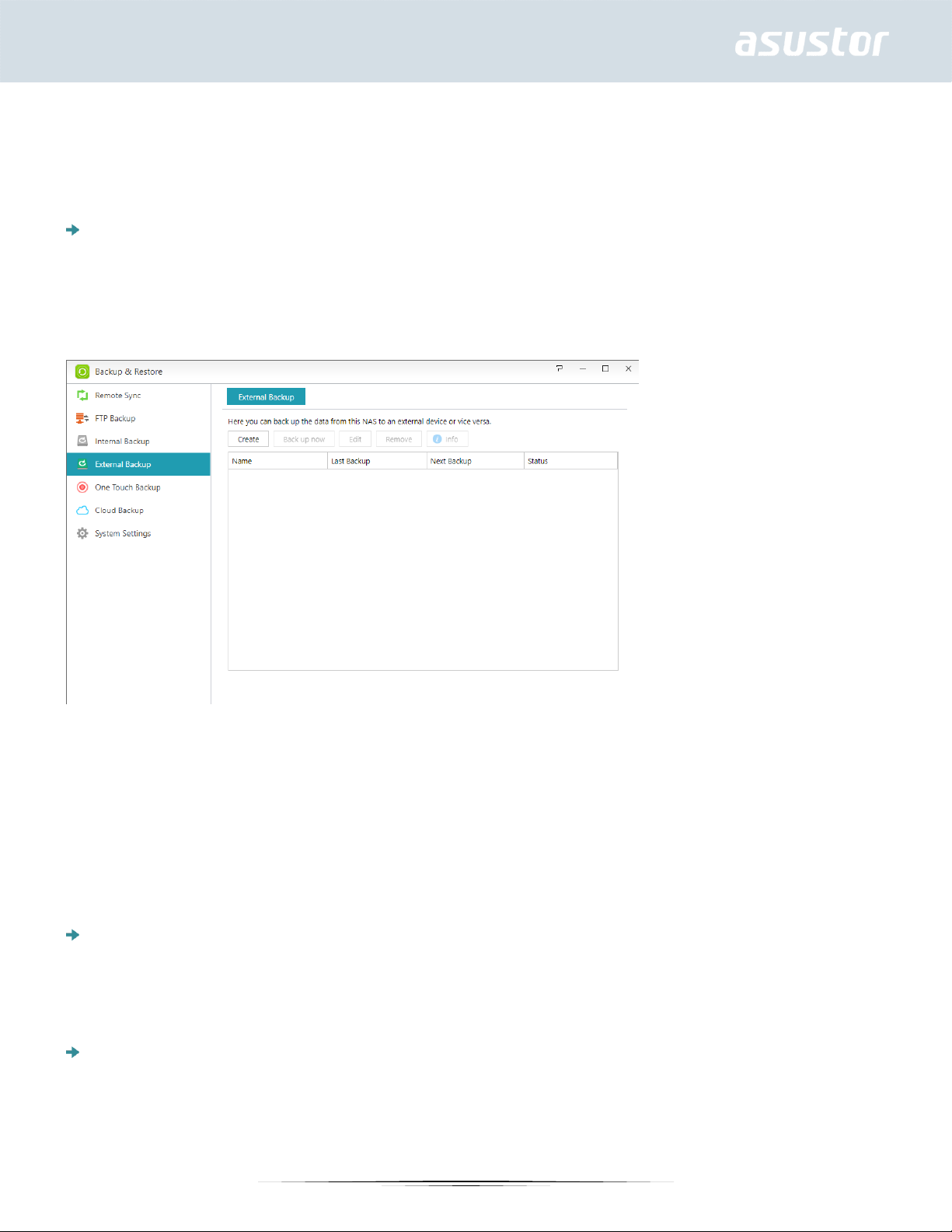Image resolution: width=952 pixels, height=1232 pixels.
Task: Click the Backup & Restore app icon
Action: coord(82,372)
